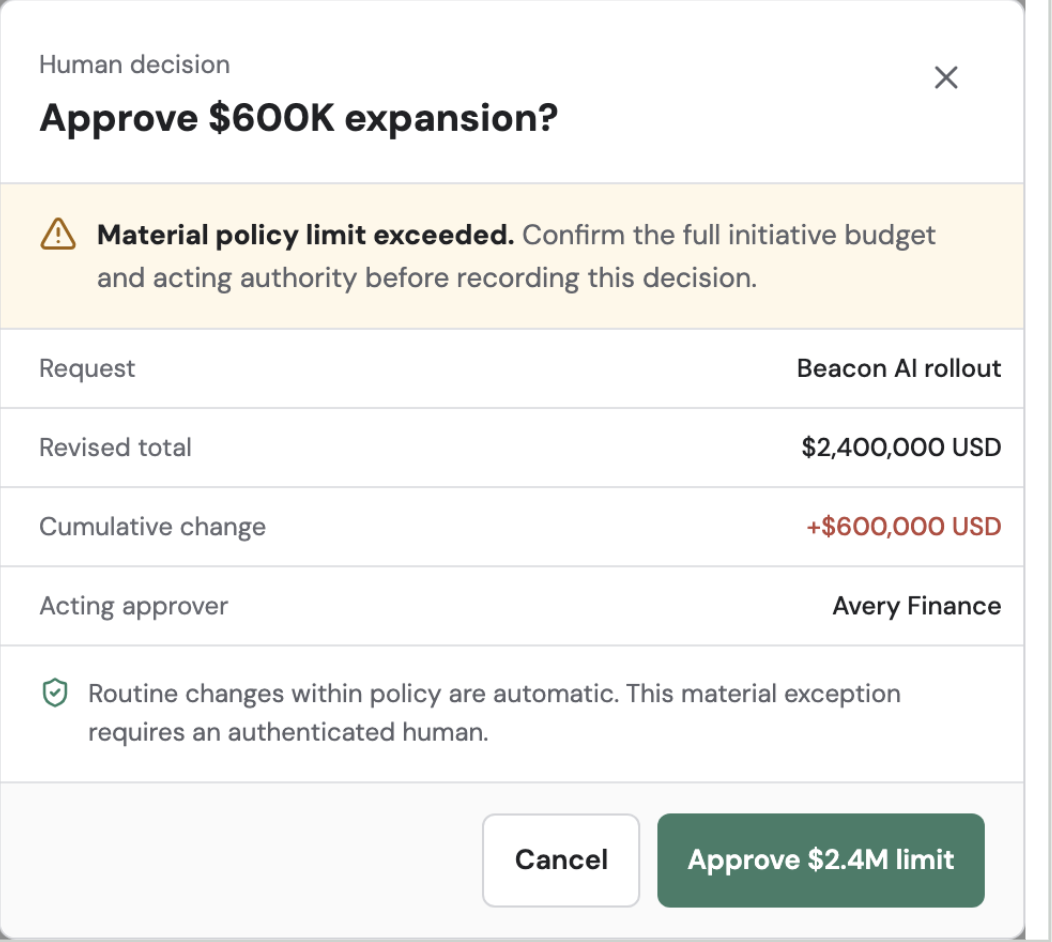The image size is (1052, 942).
Task: Click the '+$600,000 USD' cumulative change value
Action: click(x=904, y=527)
